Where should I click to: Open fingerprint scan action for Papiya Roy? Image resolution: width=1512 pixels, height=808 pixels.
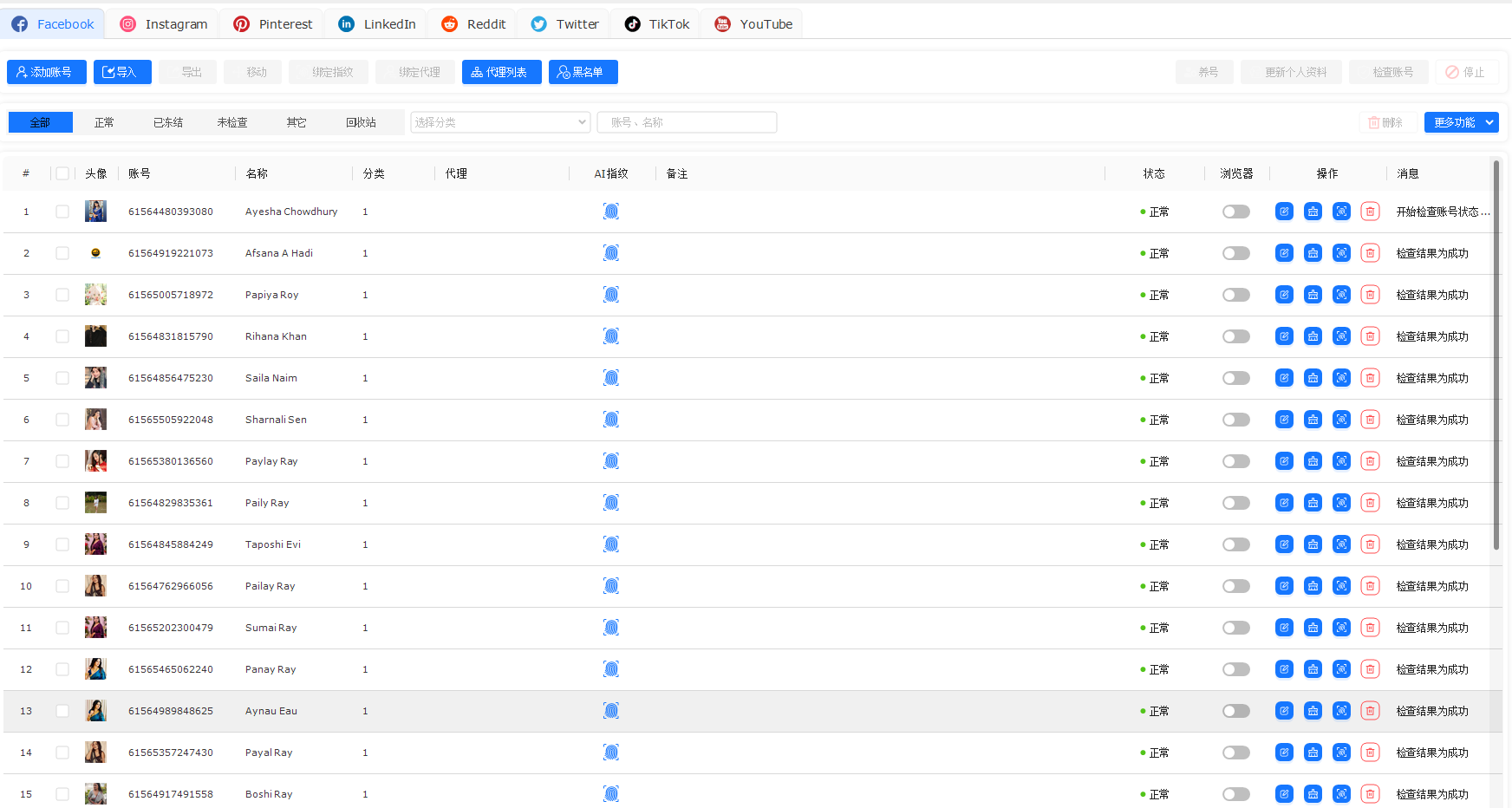pos(1341,295)
